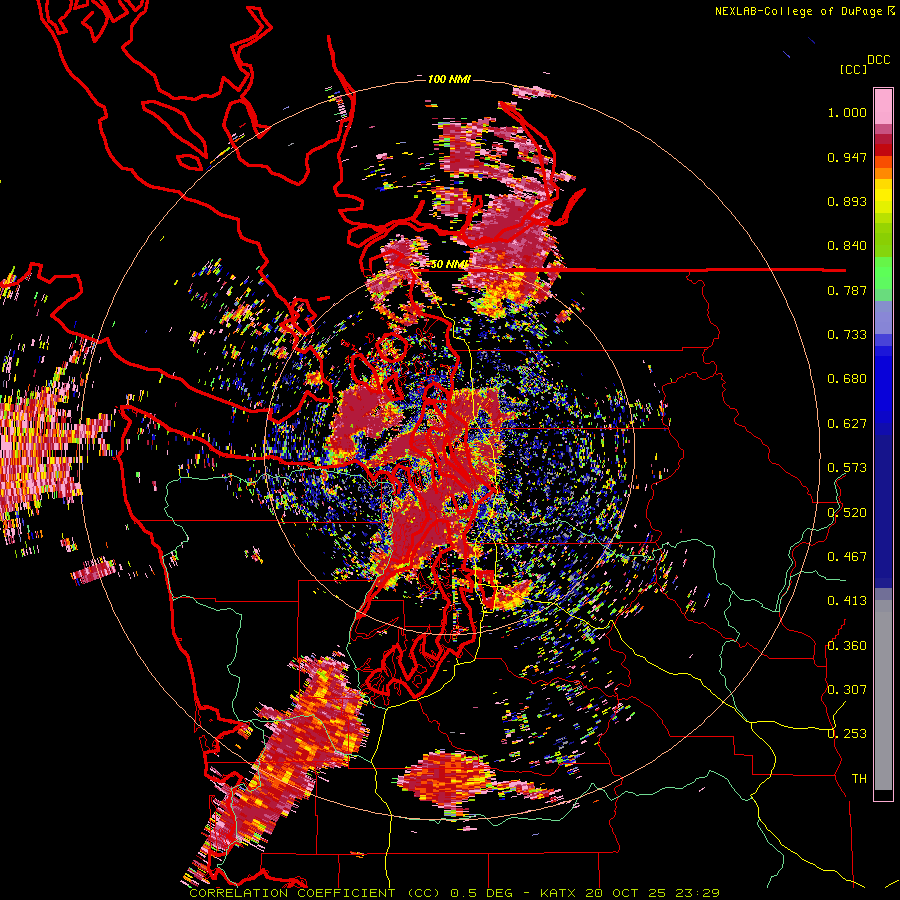Click the 0.680 value on the color scale
The width and height of the screenshot is (900, 900).
[x=847, y=379]
